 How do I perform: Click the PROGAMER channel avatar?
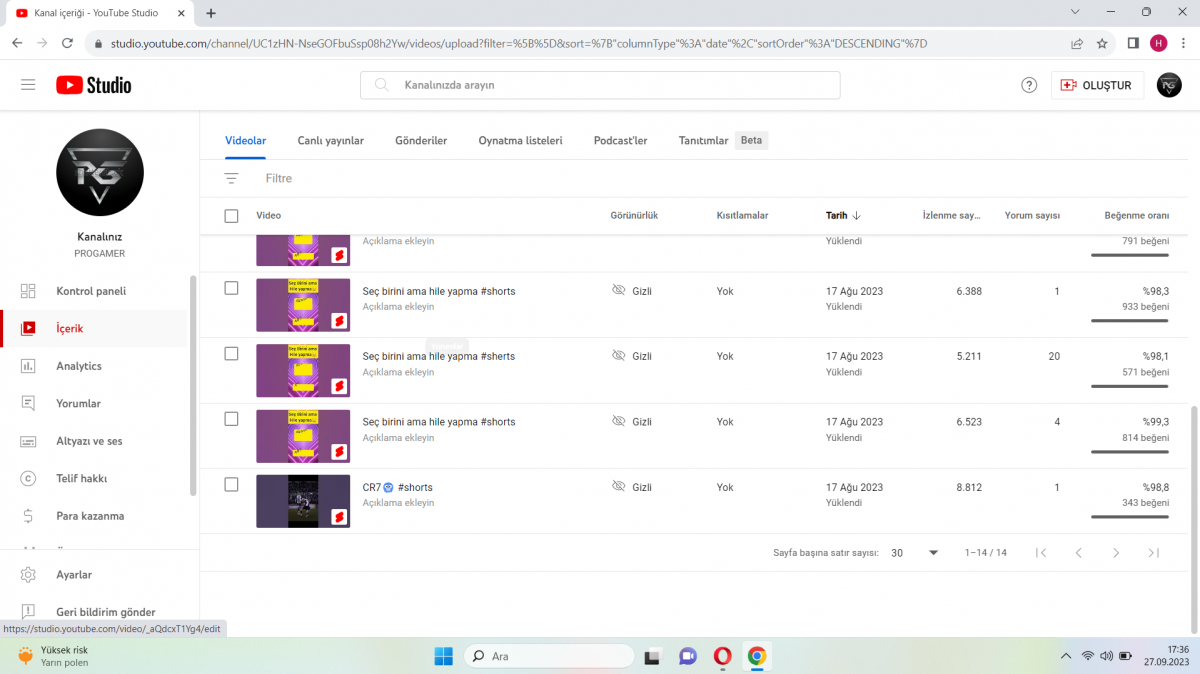click(100, 172)
